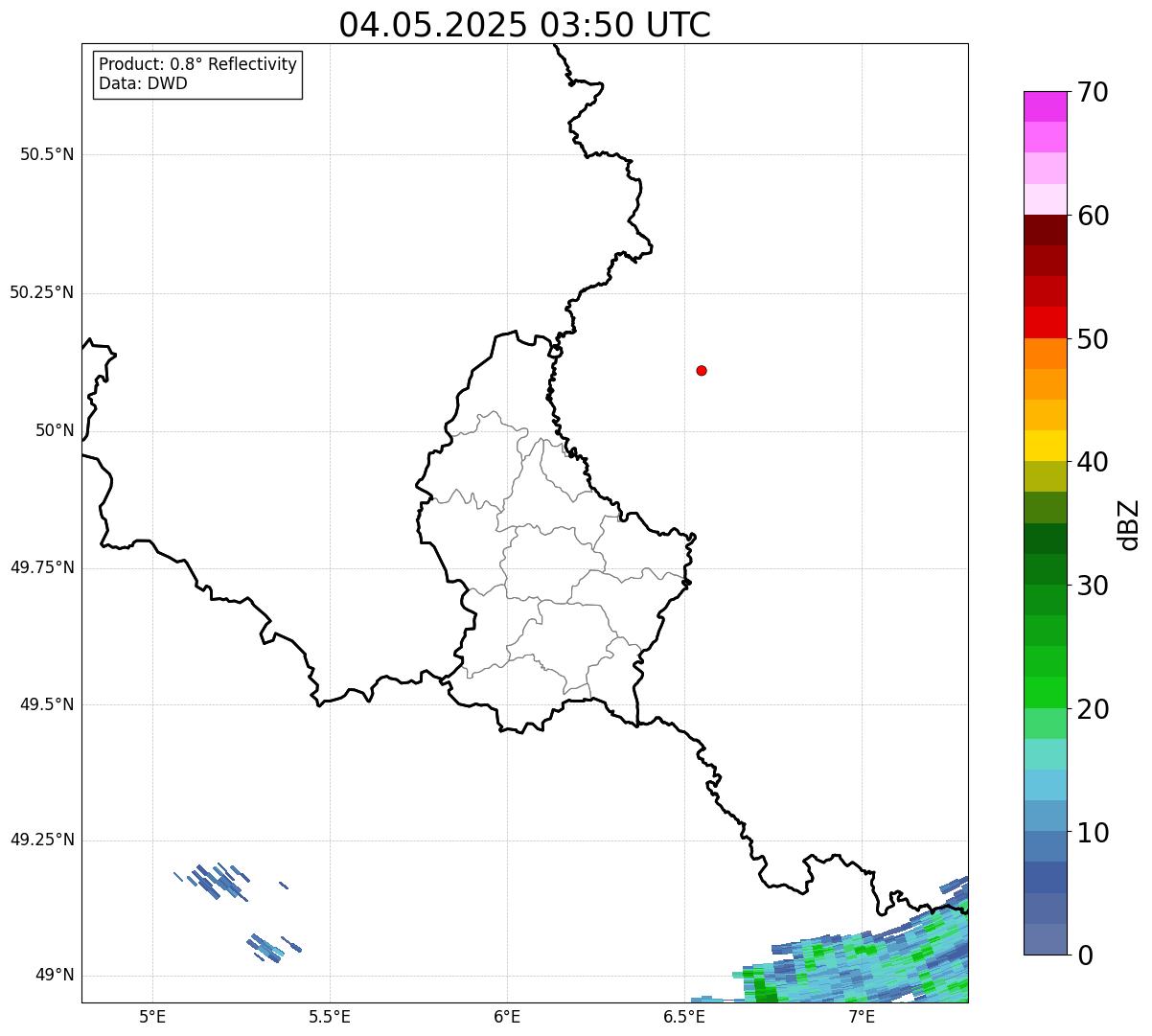Click the 49°N latitude label
Image resolution: width=1152 pixels, height=1036 pixels.
click(55, 976)
